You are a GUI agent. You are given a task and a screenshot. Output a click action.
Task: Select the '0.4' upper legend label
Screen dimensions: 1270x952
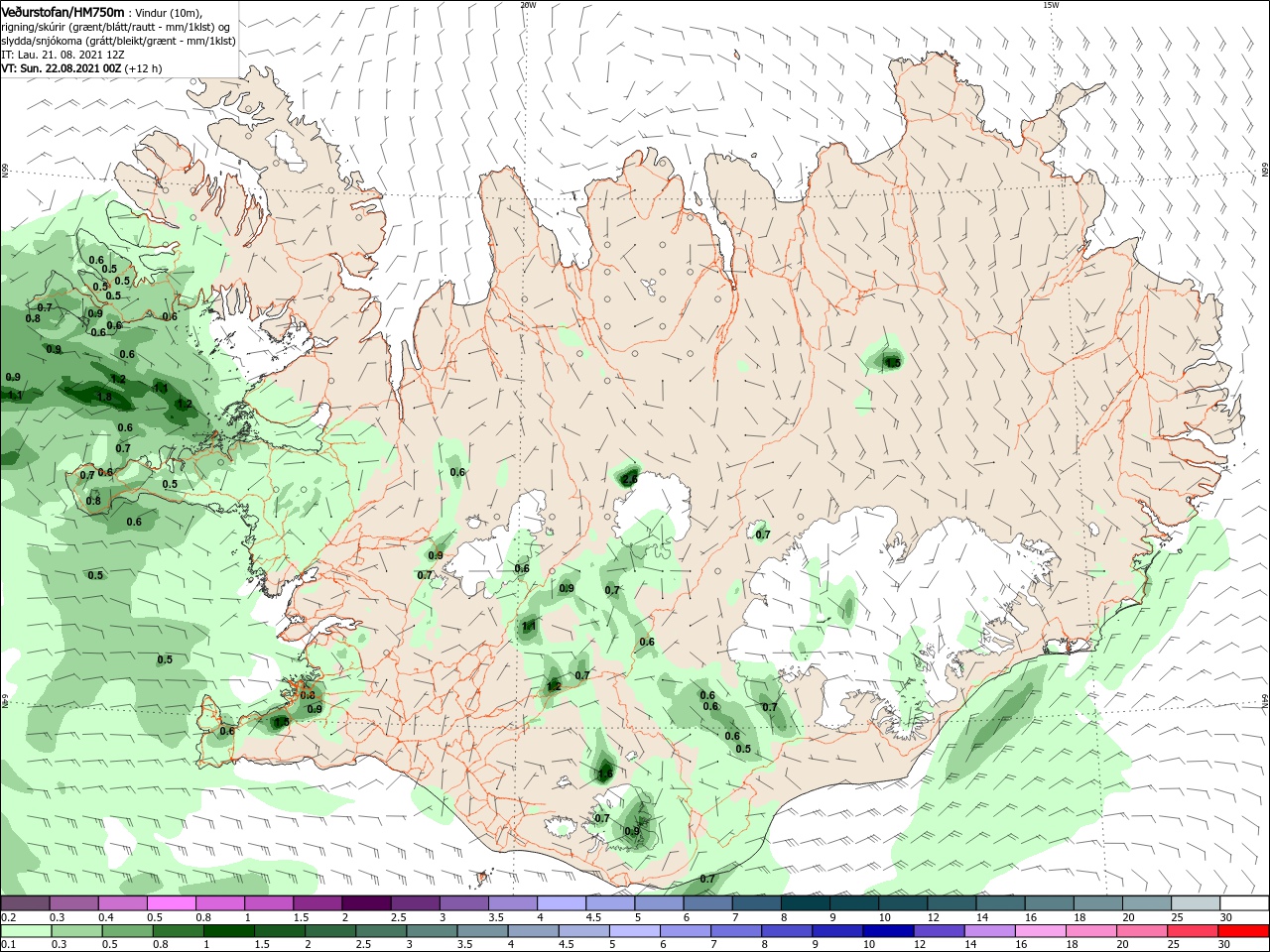point(106,917)
